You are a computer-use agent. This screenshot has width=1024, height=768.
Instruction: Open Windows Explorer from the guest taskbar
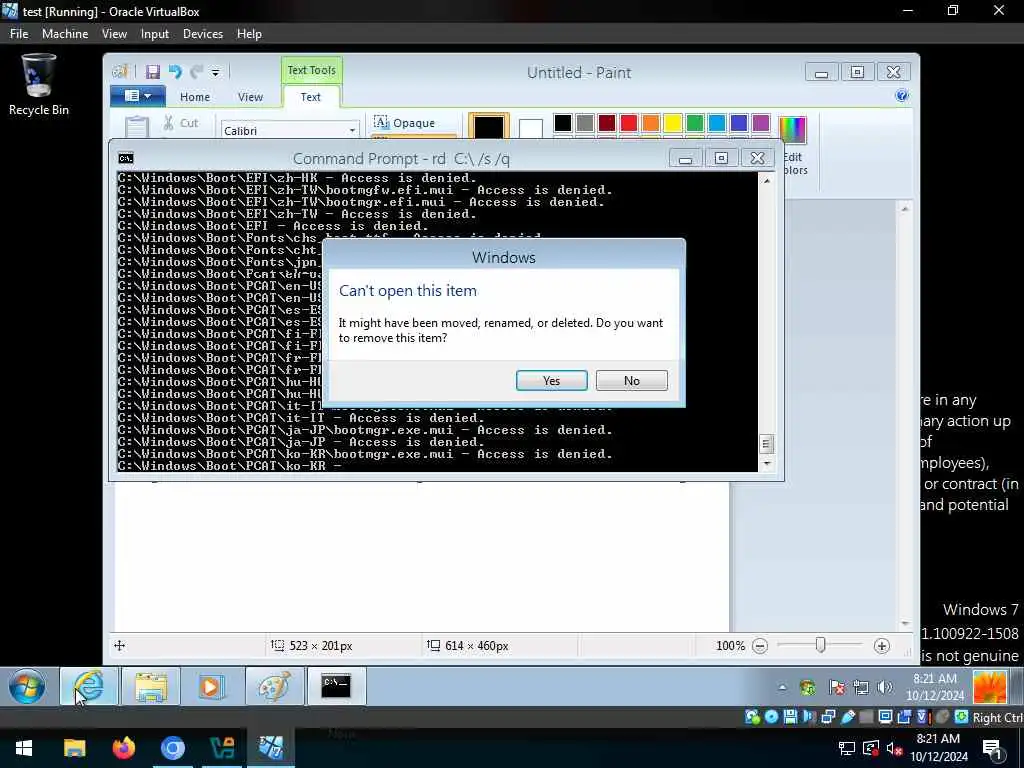pyautogui.click(x=151, y=686)
